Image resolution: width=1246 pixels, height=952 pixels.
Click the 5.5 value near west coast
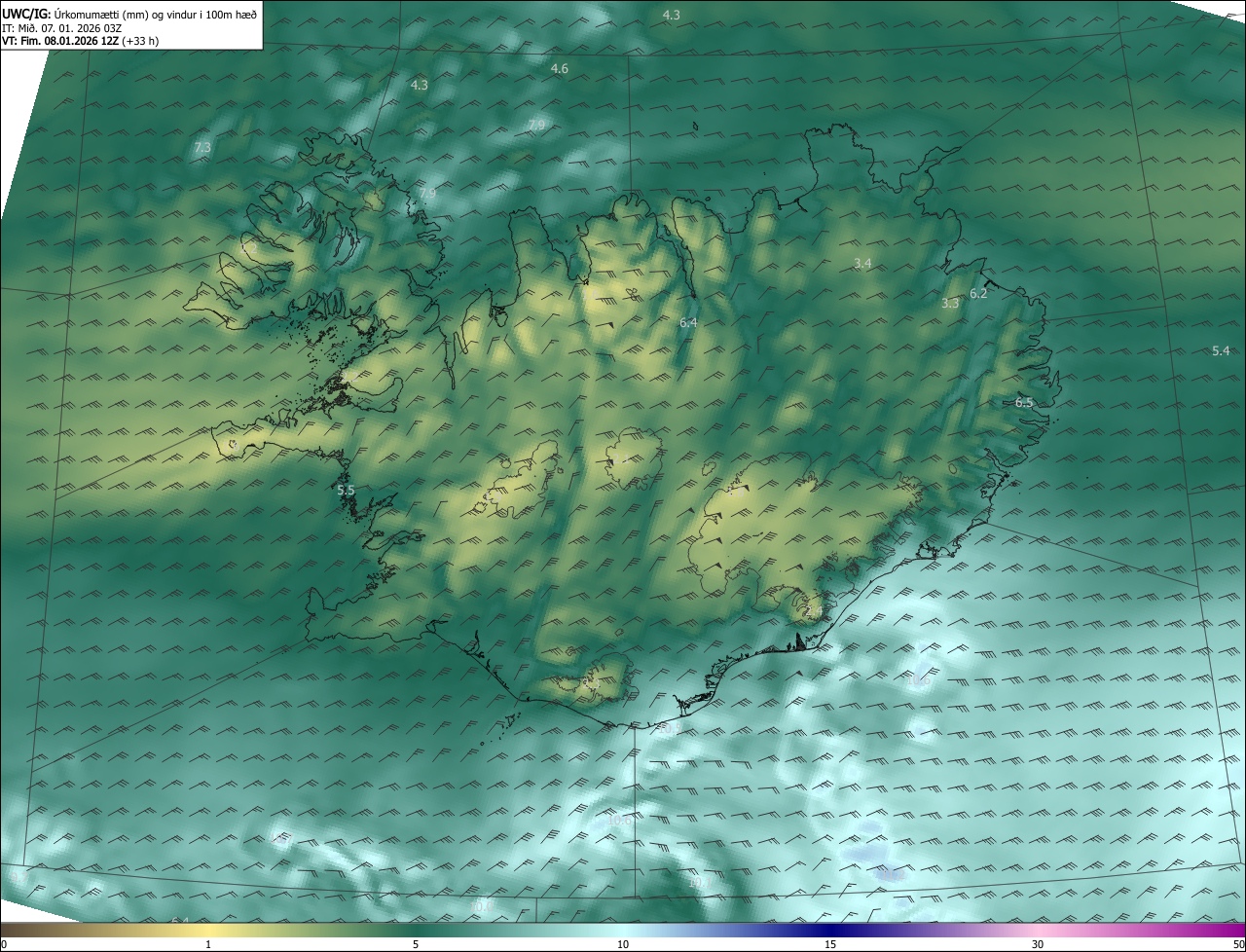click(x=346, y=491)
